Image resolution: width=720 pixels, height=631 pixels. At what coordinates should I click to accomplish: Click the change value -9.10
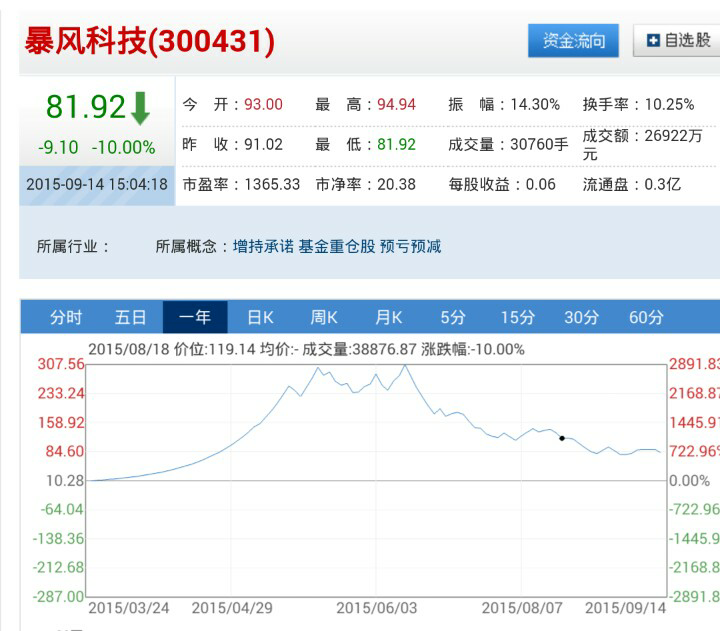(x=58, y=148)
